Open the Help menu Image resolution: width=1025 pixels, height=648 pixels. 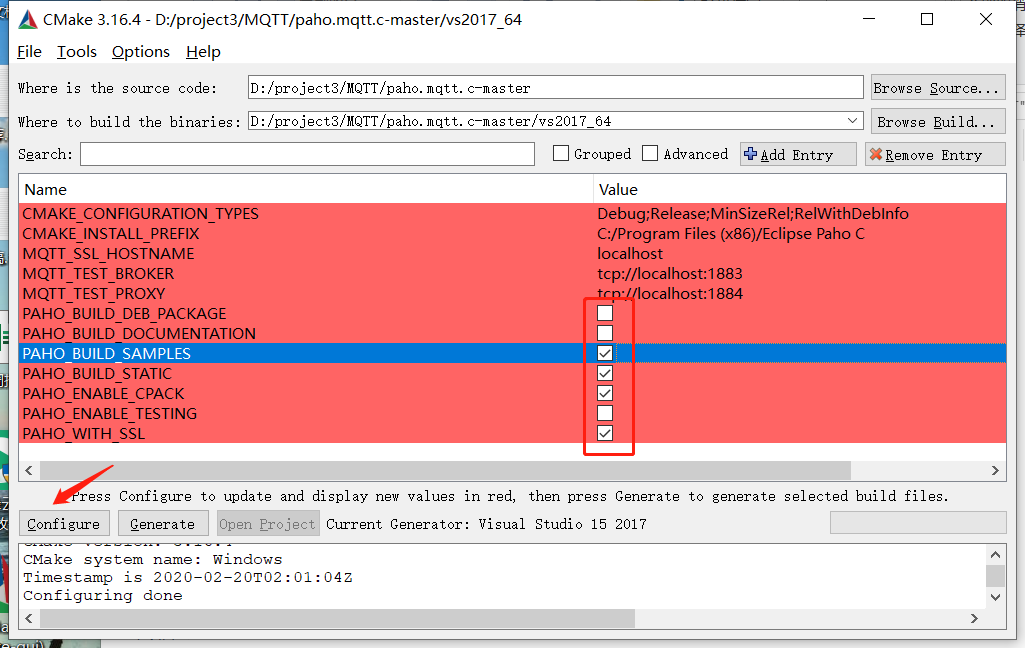203,51
